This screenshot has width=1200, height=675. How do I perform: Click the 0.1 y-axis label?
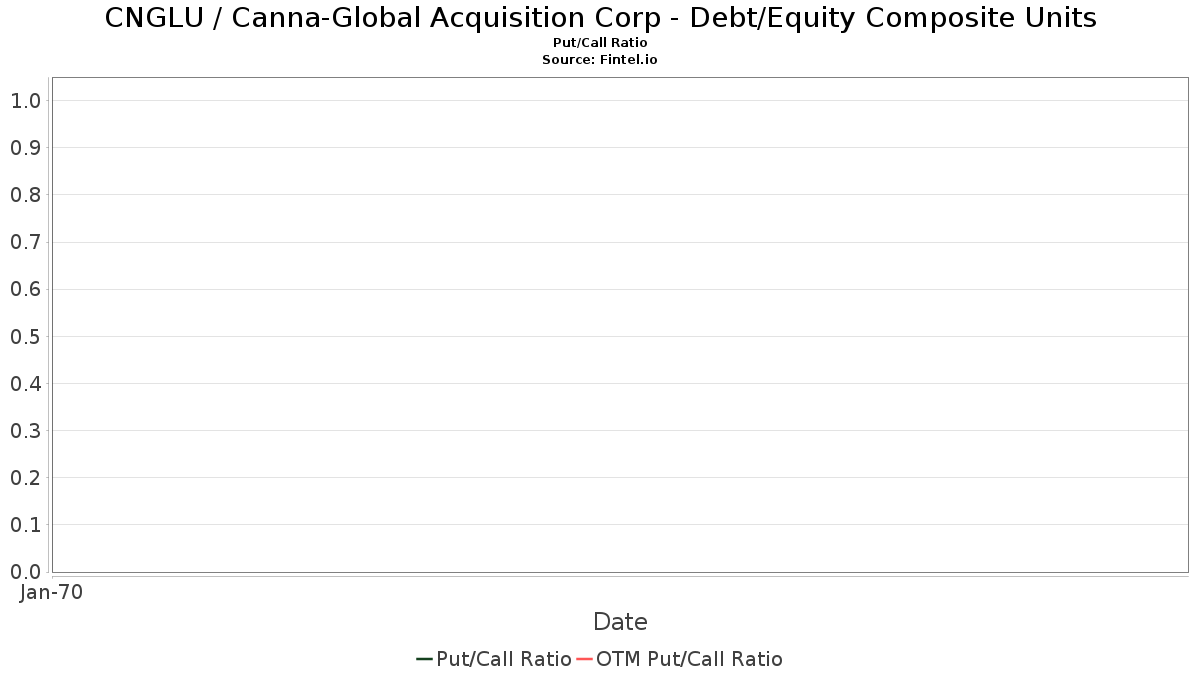[x=25, y=525]
